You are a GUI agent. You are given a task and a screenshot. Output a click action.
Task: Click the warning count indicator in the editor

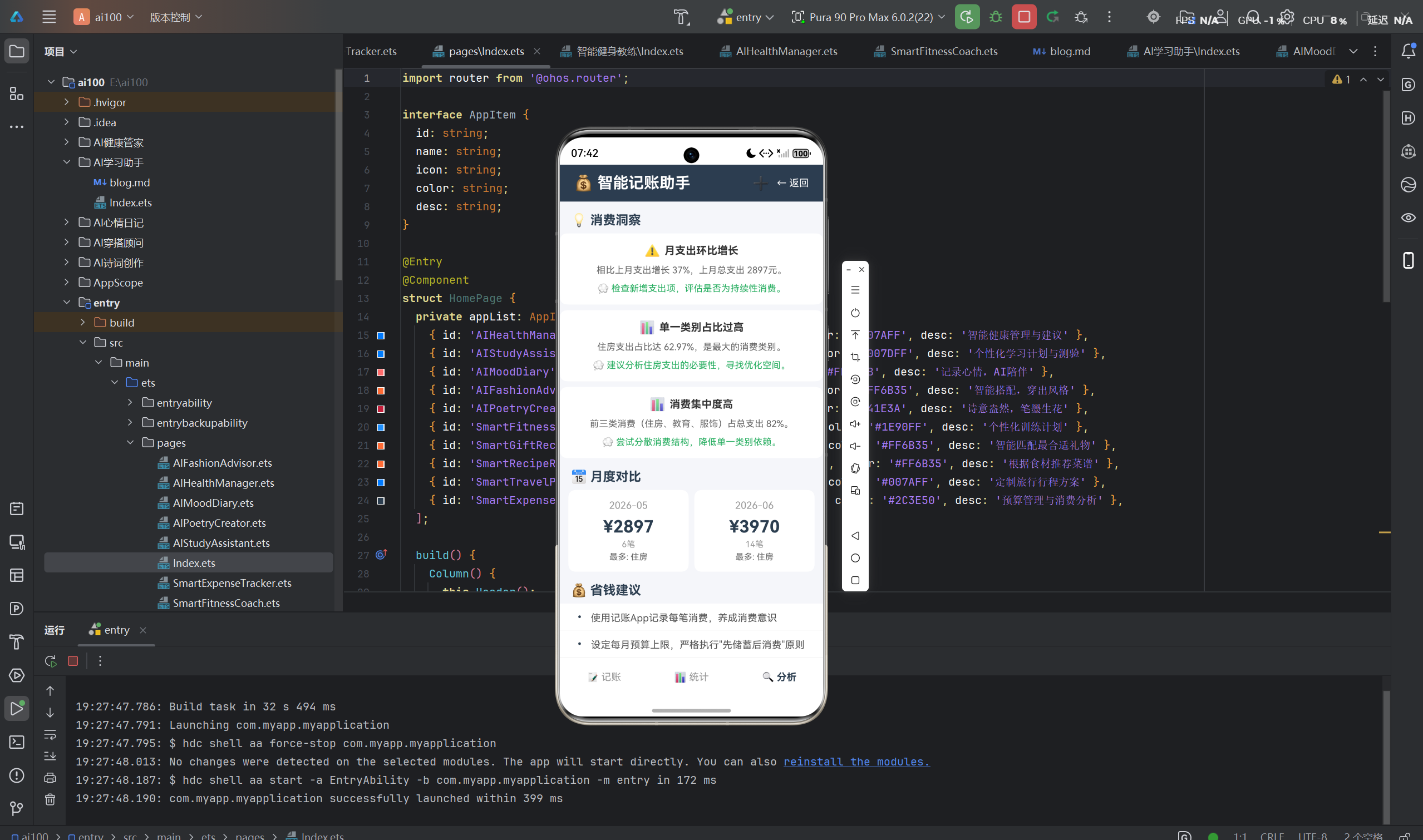click(x=1341, y=79)
